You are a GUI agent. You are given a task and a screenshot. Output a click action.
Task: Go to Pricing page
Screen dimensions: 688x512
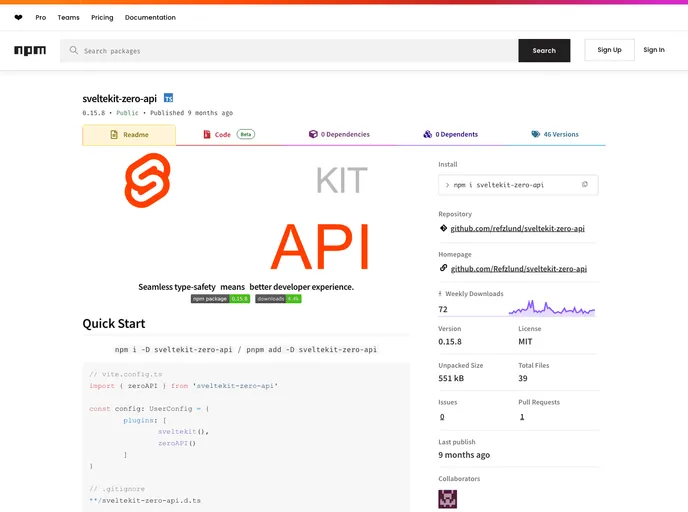pyautogui.click(x=102, y=18)
